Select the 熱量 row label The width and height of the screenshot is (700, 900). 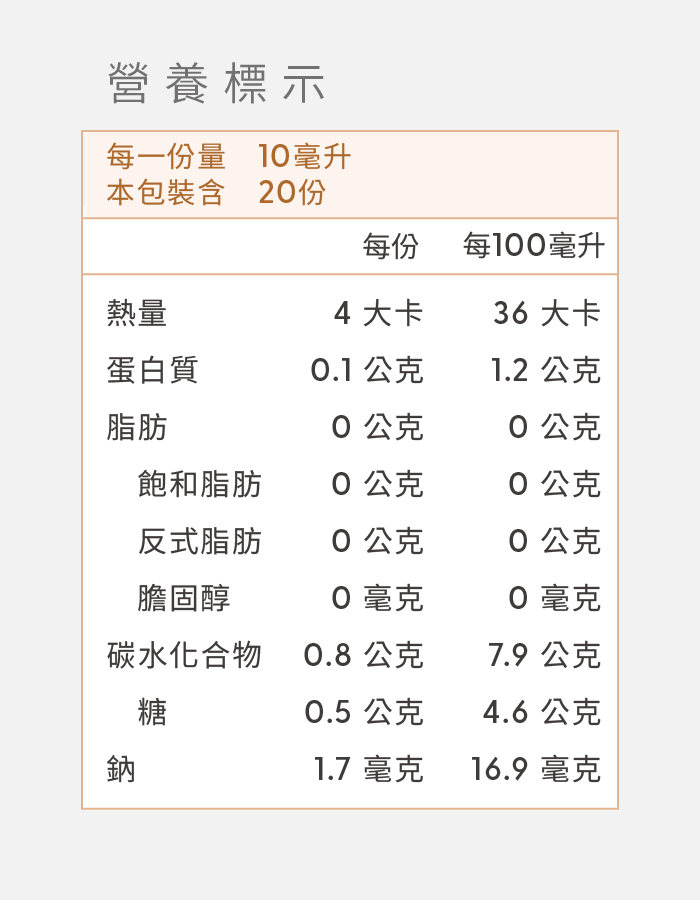[x=137, y=314]
